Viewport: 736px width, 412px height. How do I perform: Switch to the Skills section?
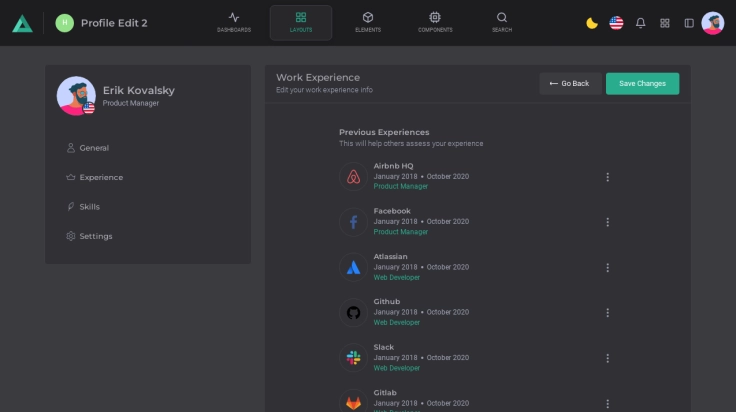(89, 207)
